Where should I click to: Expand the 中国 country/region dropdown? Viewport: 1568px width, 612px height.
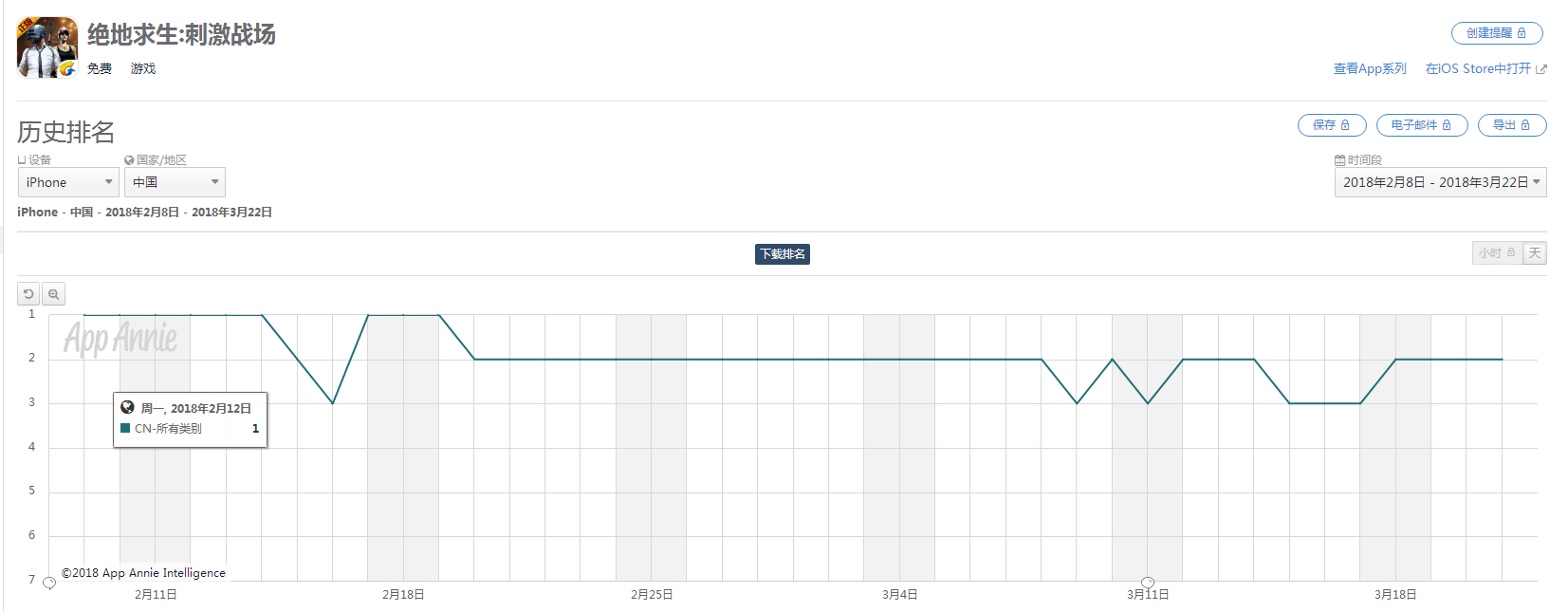click(175, 182)
